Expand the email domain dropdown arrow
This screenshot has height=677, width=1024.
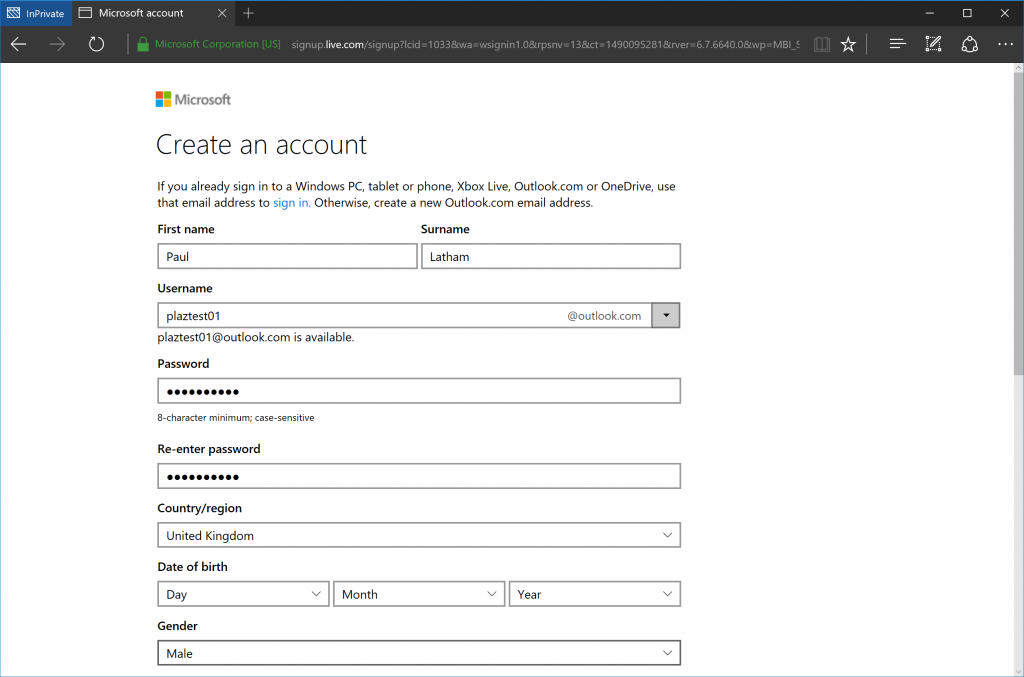666,316
